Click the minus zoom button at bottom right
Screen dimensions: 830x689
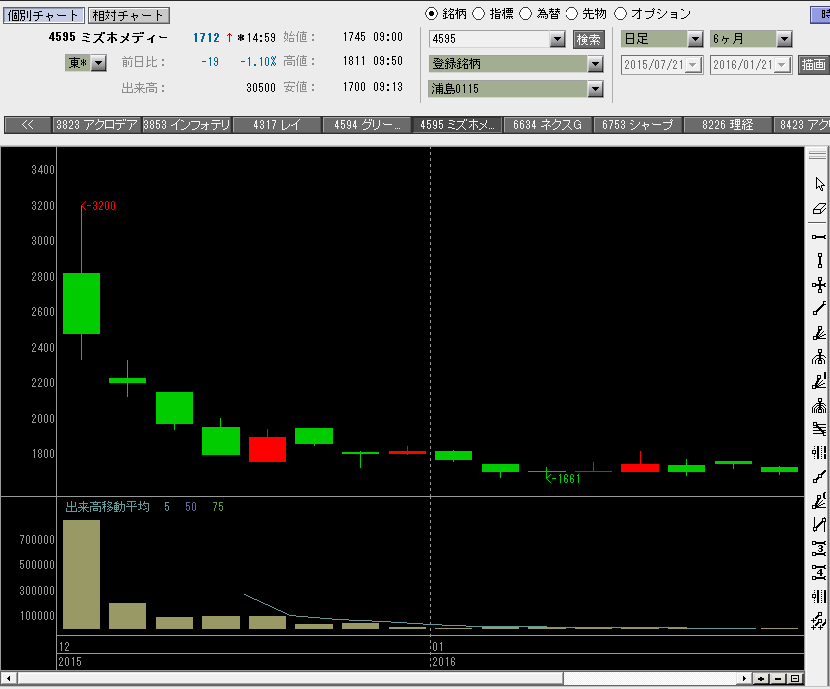coord(778,678)
